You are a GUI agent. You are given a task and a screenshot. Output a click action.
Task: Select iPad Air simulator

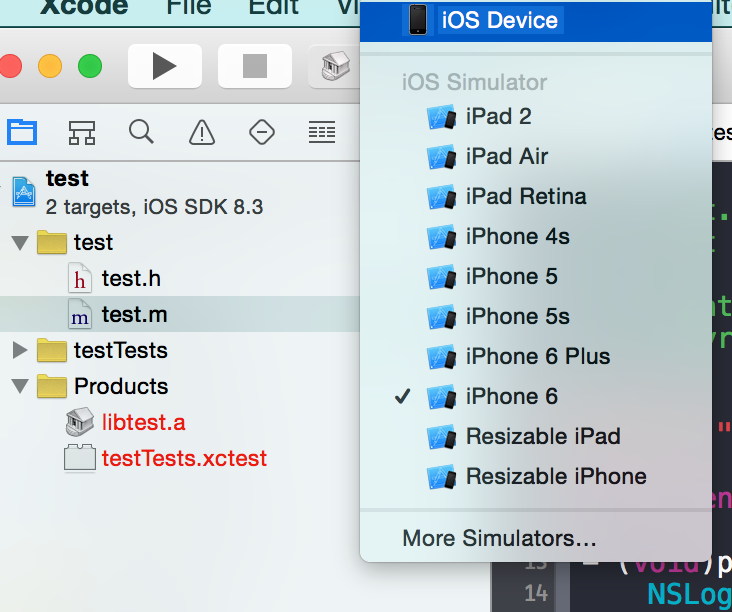pos(506,157)
